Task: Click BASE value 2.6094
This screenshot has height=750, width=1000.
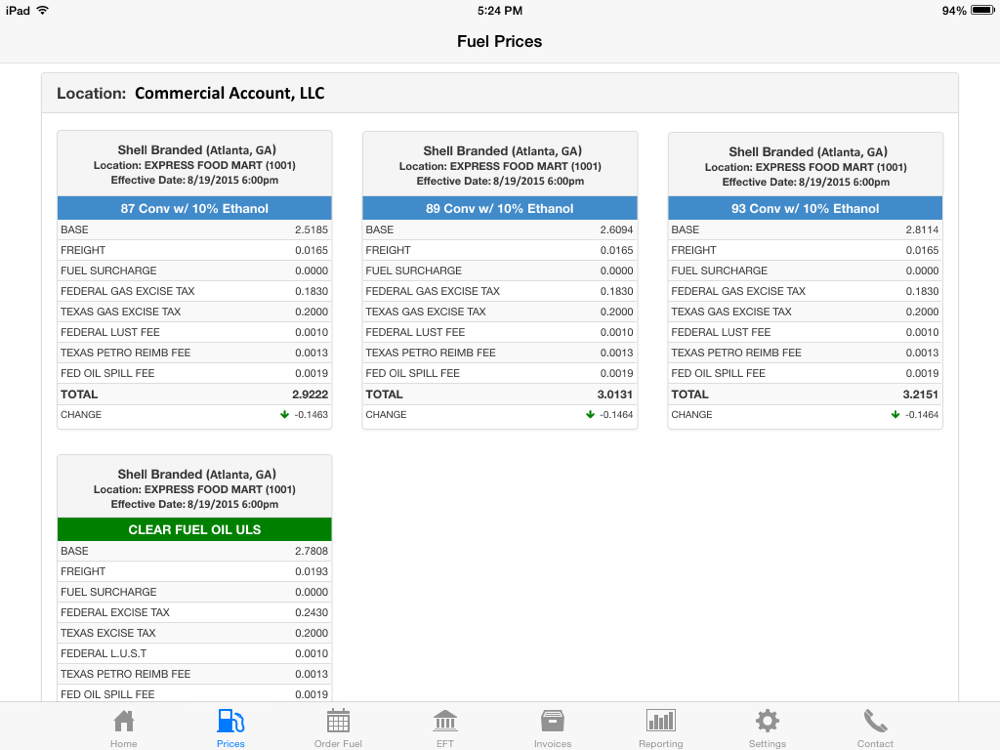Action: click(x=617, y=230)
